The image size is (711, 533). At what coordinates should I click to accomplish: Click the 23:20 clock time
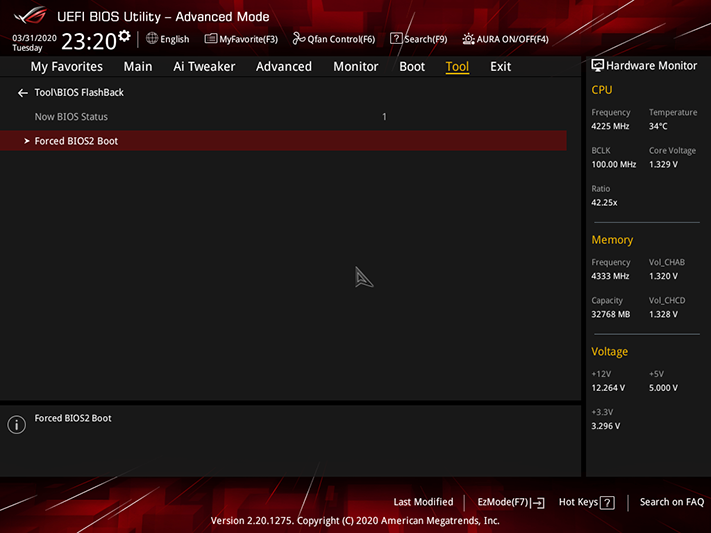pos(89,41)
